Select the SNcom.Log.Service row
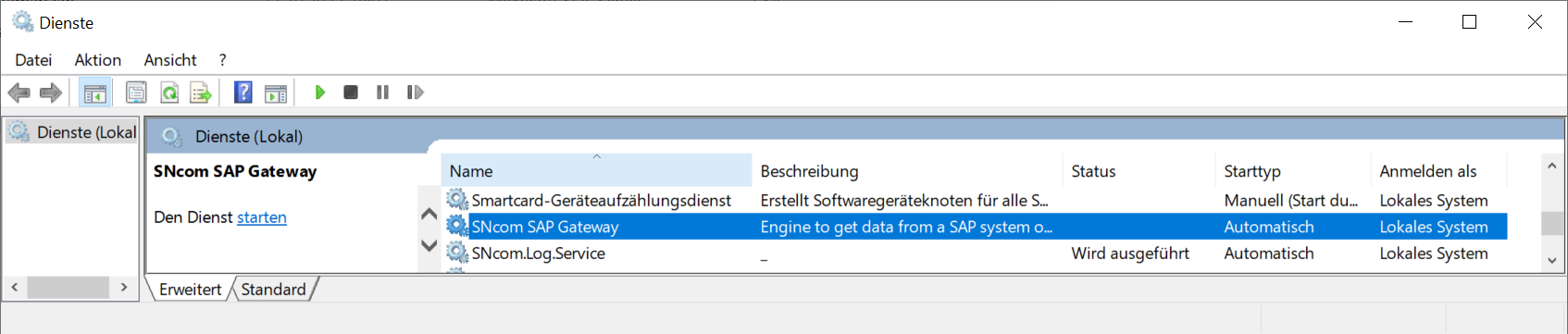 976,254
